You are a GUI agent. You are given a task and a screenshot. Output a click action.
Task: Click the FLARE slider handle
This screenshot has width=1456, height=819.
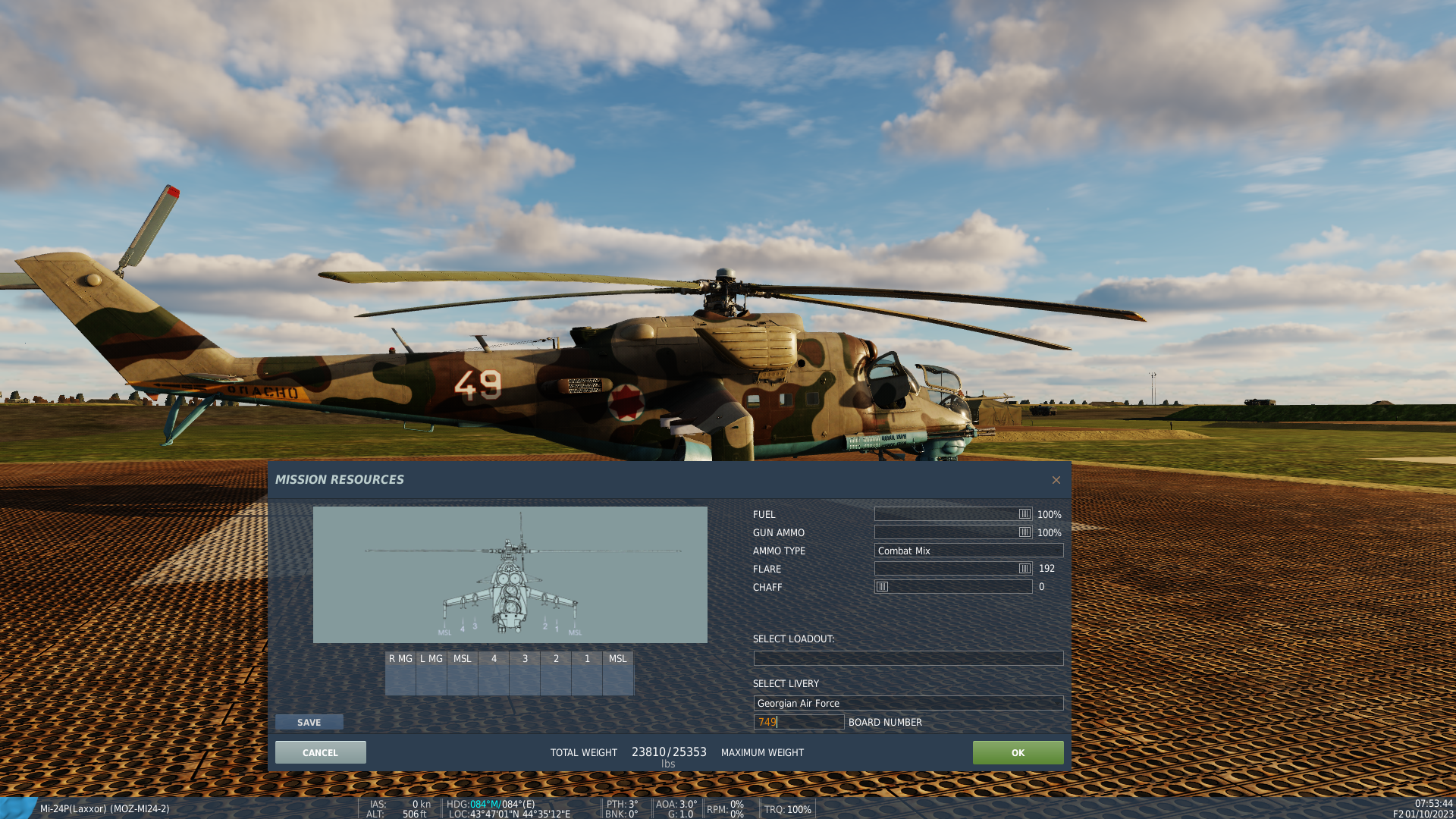click(1025, 569)
